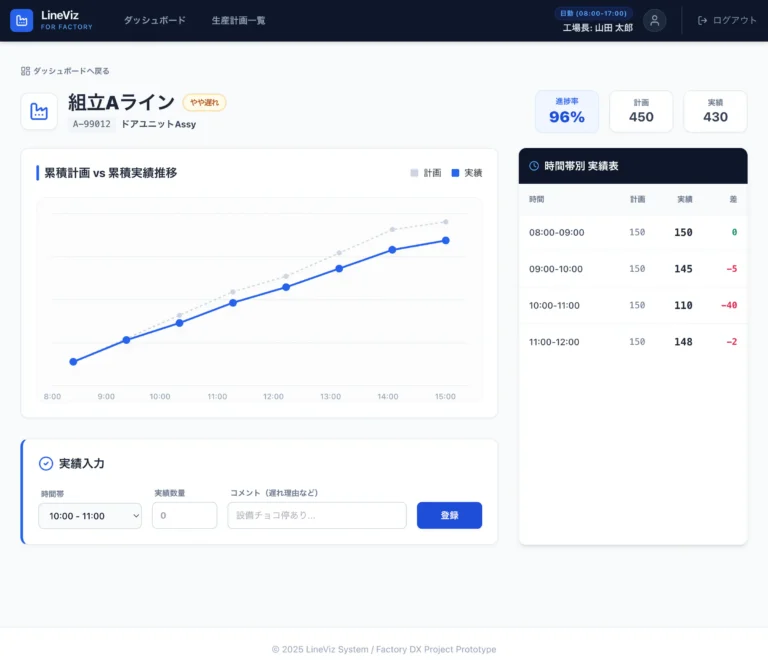Select the 10:00-11:00 table row
Screen dimensions: 768x671
632,305
